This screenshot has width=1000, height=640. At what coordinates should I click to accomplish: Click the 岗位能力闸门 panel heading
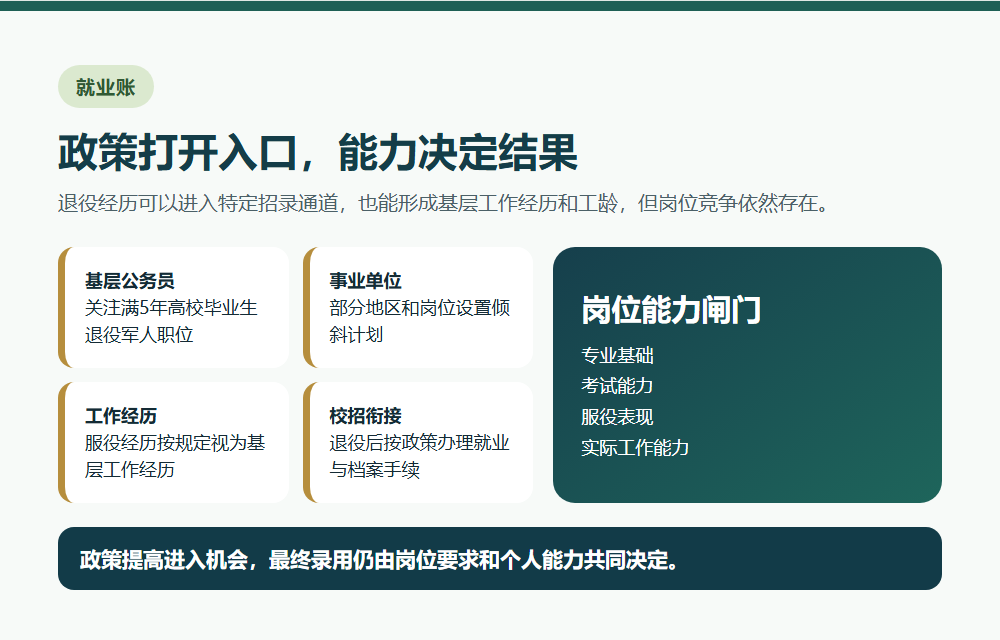[x=671, y=310]
